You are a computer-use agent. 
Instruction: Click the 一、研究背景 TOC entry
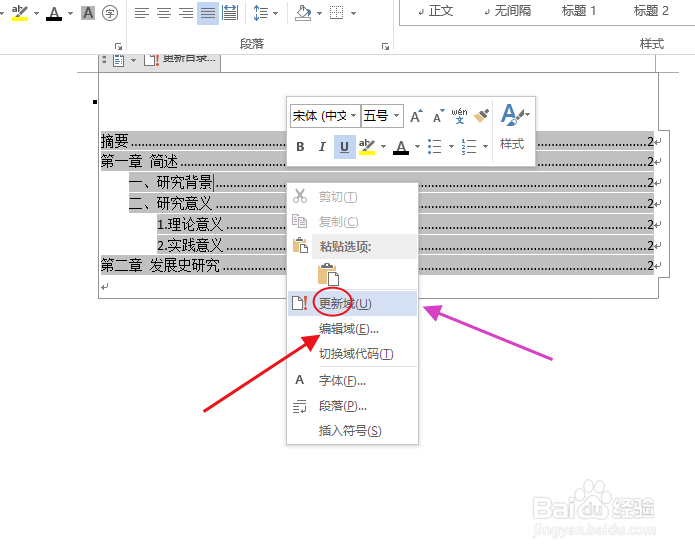tap(171, 183)
